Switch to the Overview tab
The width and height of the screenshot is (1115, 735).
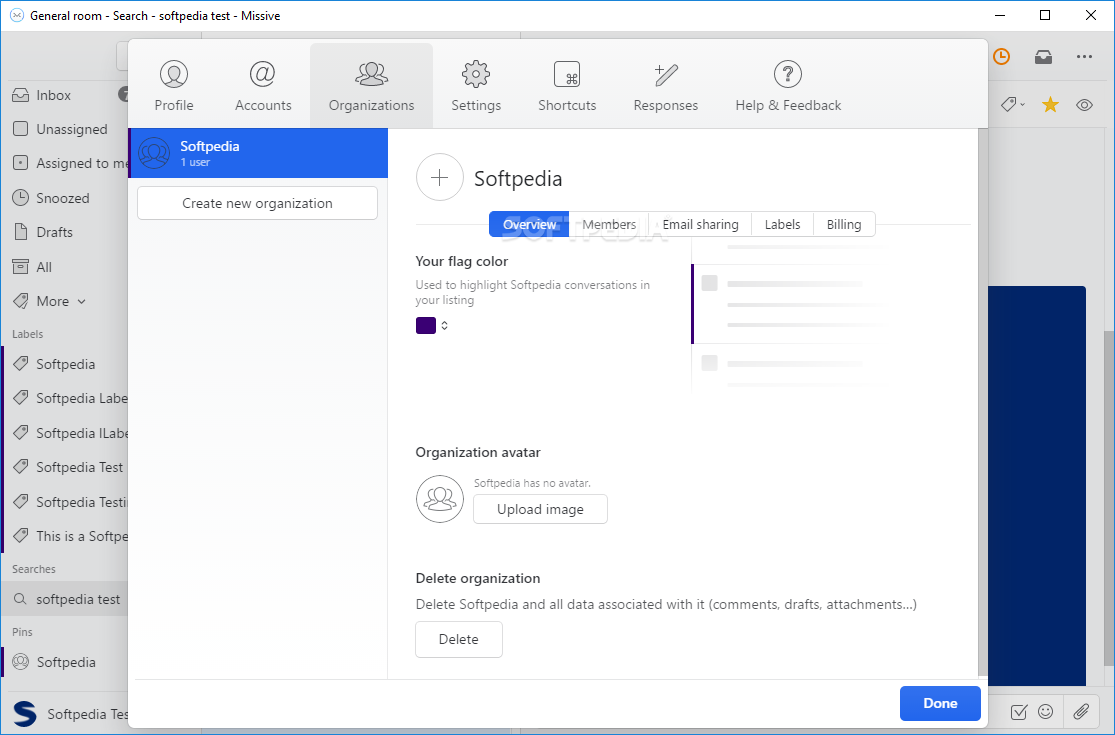click(x=529, y=225)
